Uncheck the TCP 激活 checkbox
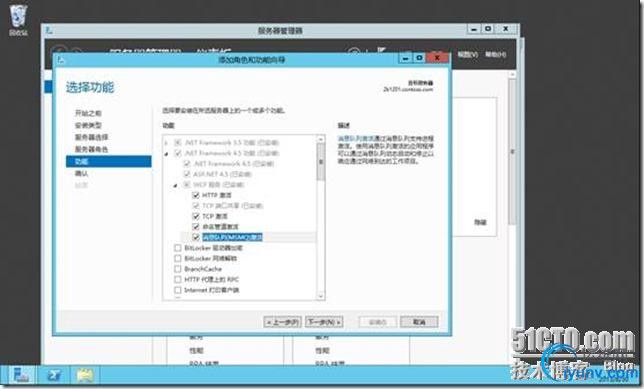The image size is (644, 389). coord(196,216)
